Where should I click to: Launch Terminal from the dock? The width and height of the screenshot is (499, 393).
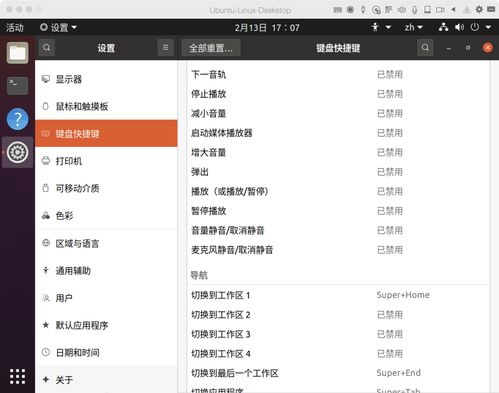pyautogui.click(x=17, y=85)
